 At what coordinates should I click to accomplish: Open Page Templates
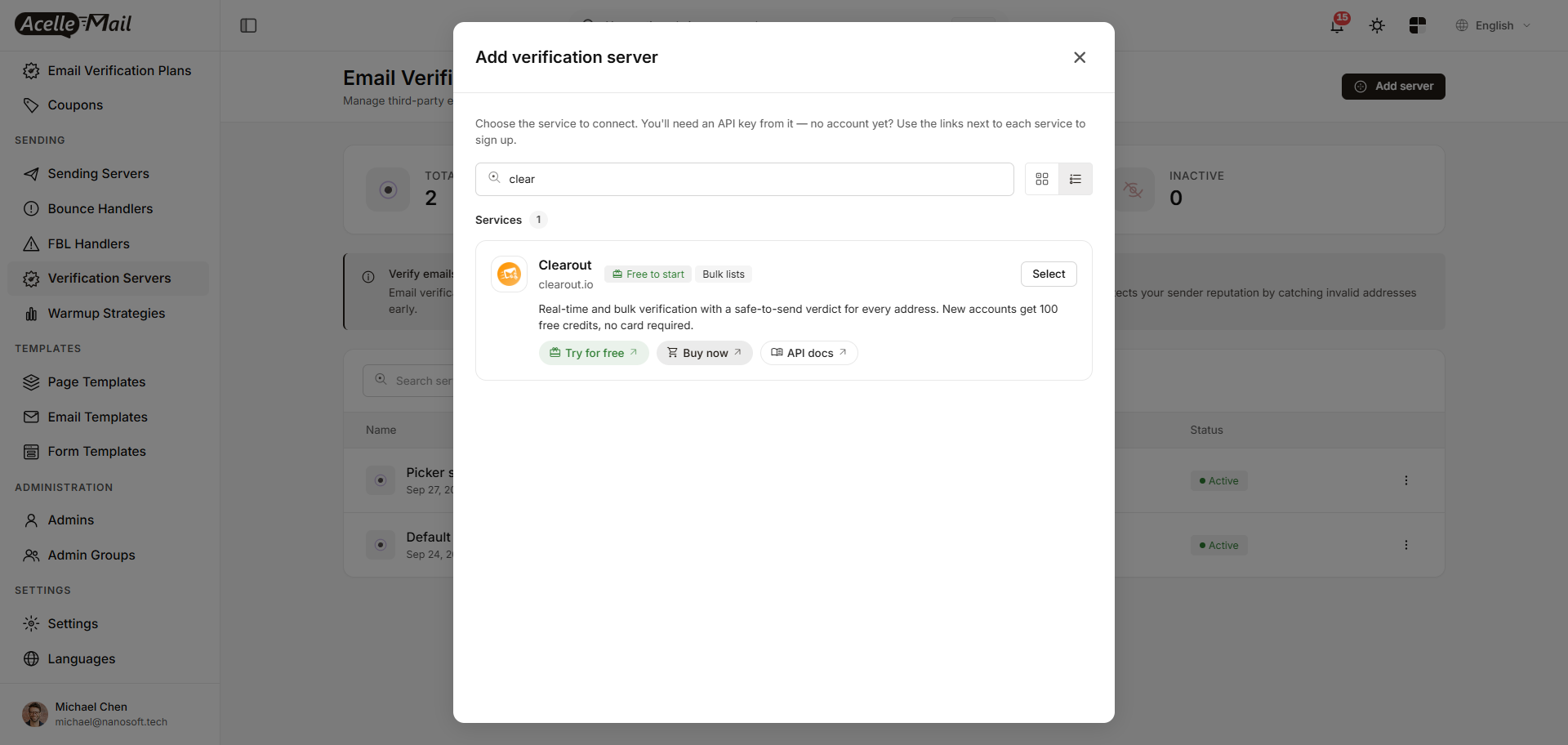pos(108,382)
